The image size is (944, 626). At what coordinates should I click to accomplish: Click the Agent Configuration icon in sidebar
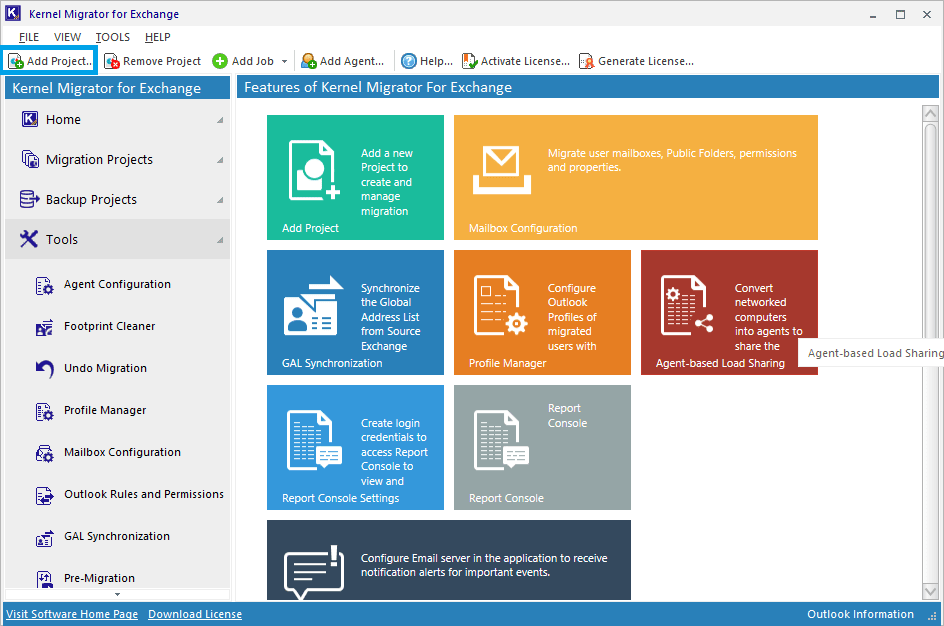(44, 285)
